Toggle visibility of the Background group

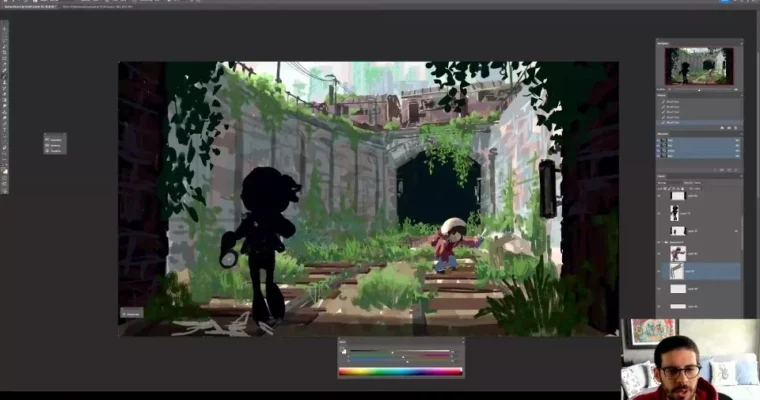click(659, 242)
